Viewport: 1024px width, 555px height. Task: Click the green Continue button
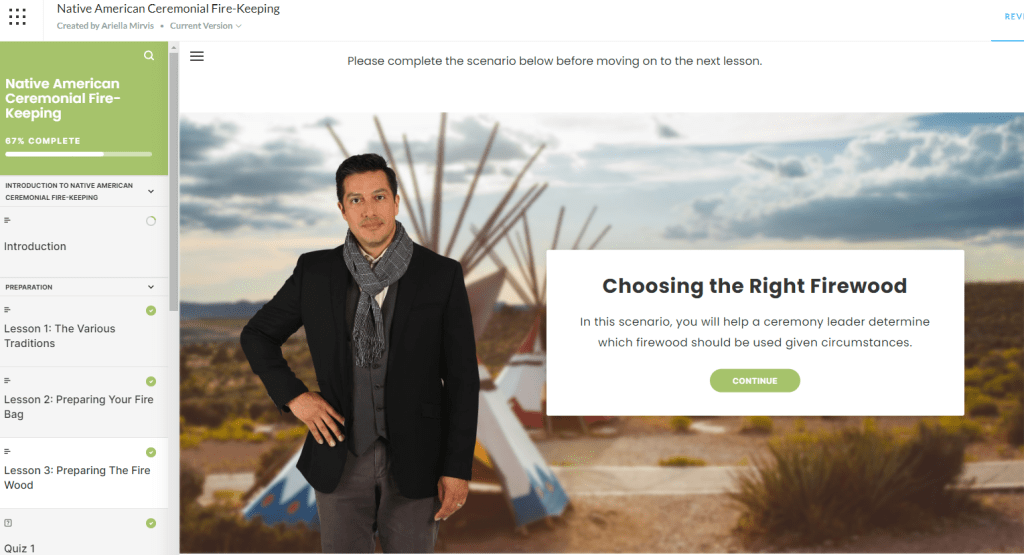point(754,381)
